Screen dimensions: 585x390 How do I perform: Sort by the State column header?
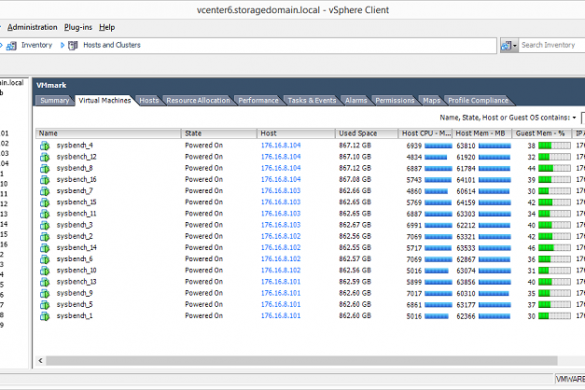(x=219, y=133)
